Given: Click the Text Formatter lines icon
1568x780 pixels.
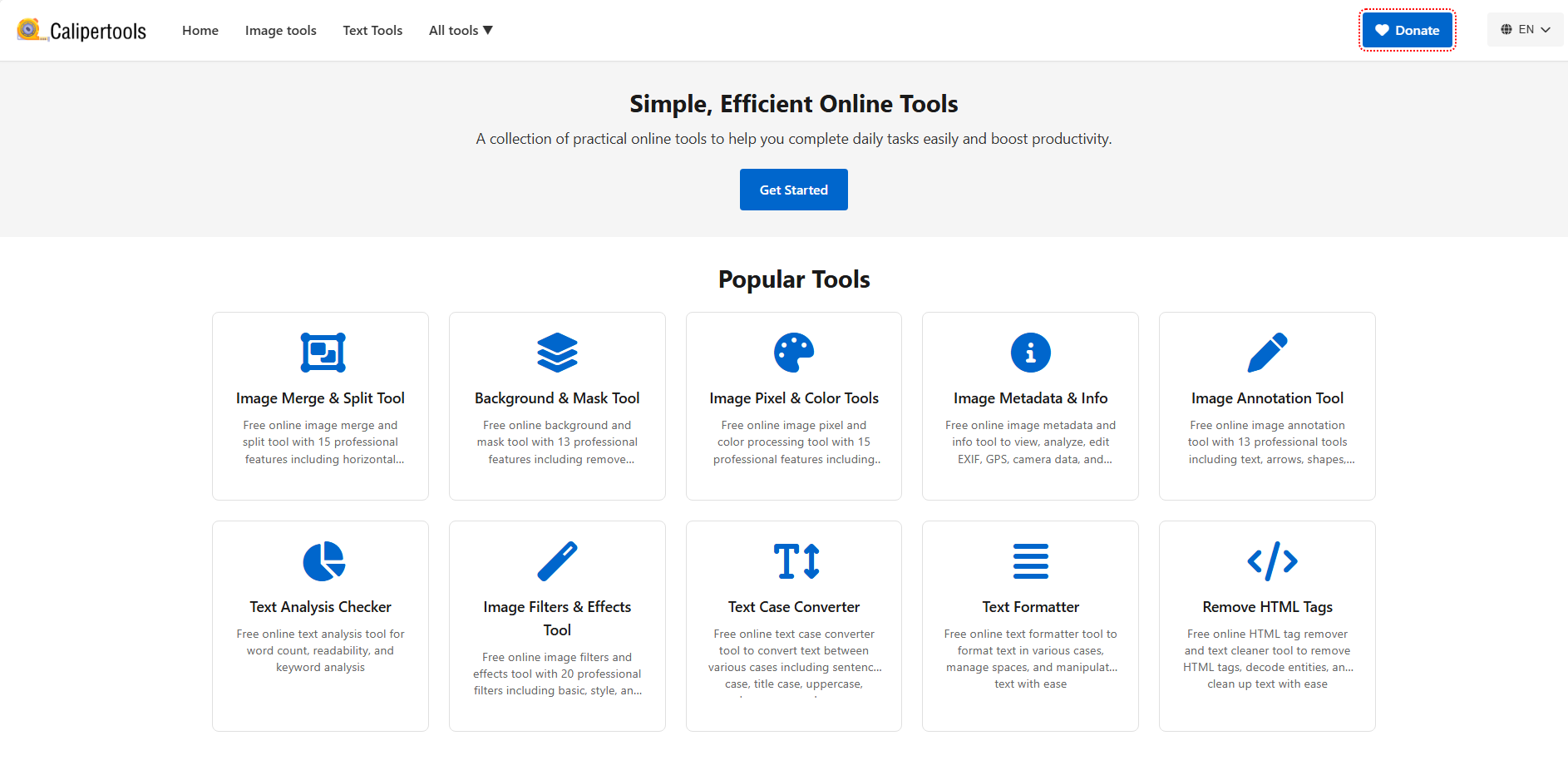Looking at the screenshot, I should pyautogui.click(x=1030, y=560).
